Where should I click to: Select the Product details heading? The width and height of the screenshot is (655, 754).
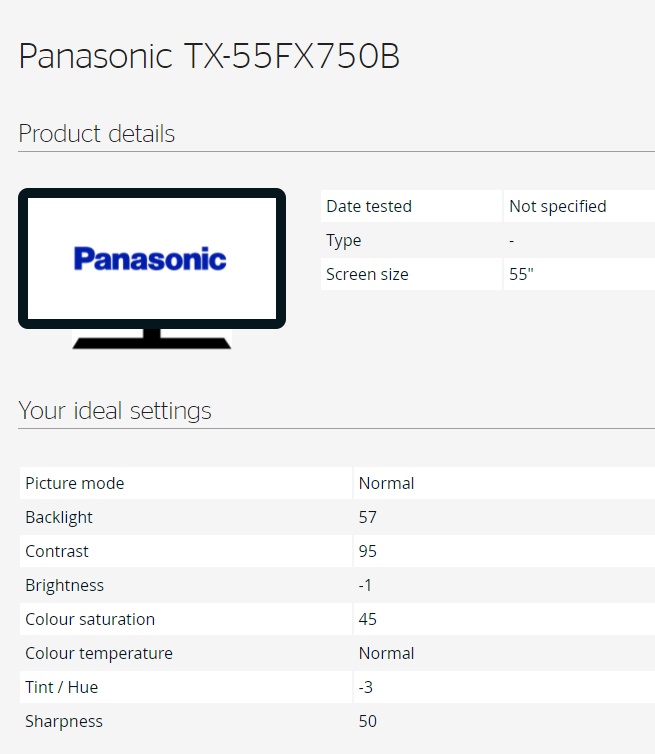coord(97,134)
